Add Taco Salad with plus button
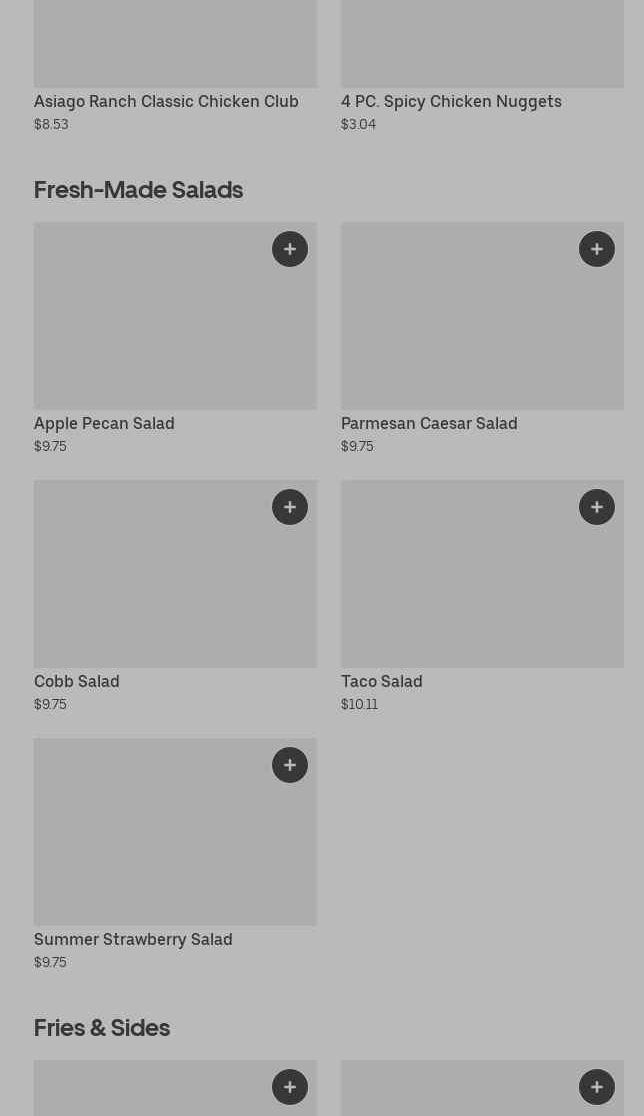 (597, 507)
